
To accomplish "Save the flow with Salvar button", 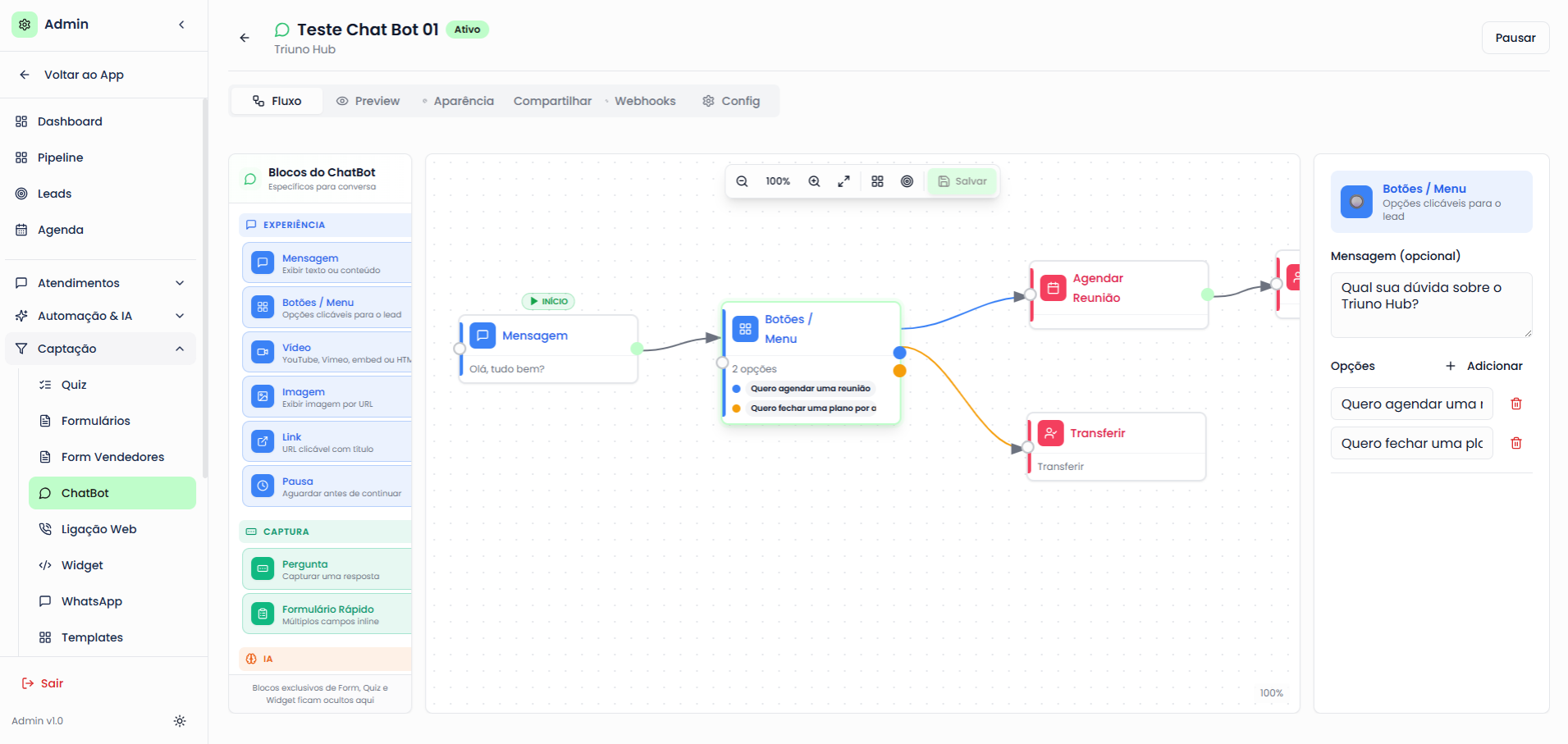I will [962, 181].
